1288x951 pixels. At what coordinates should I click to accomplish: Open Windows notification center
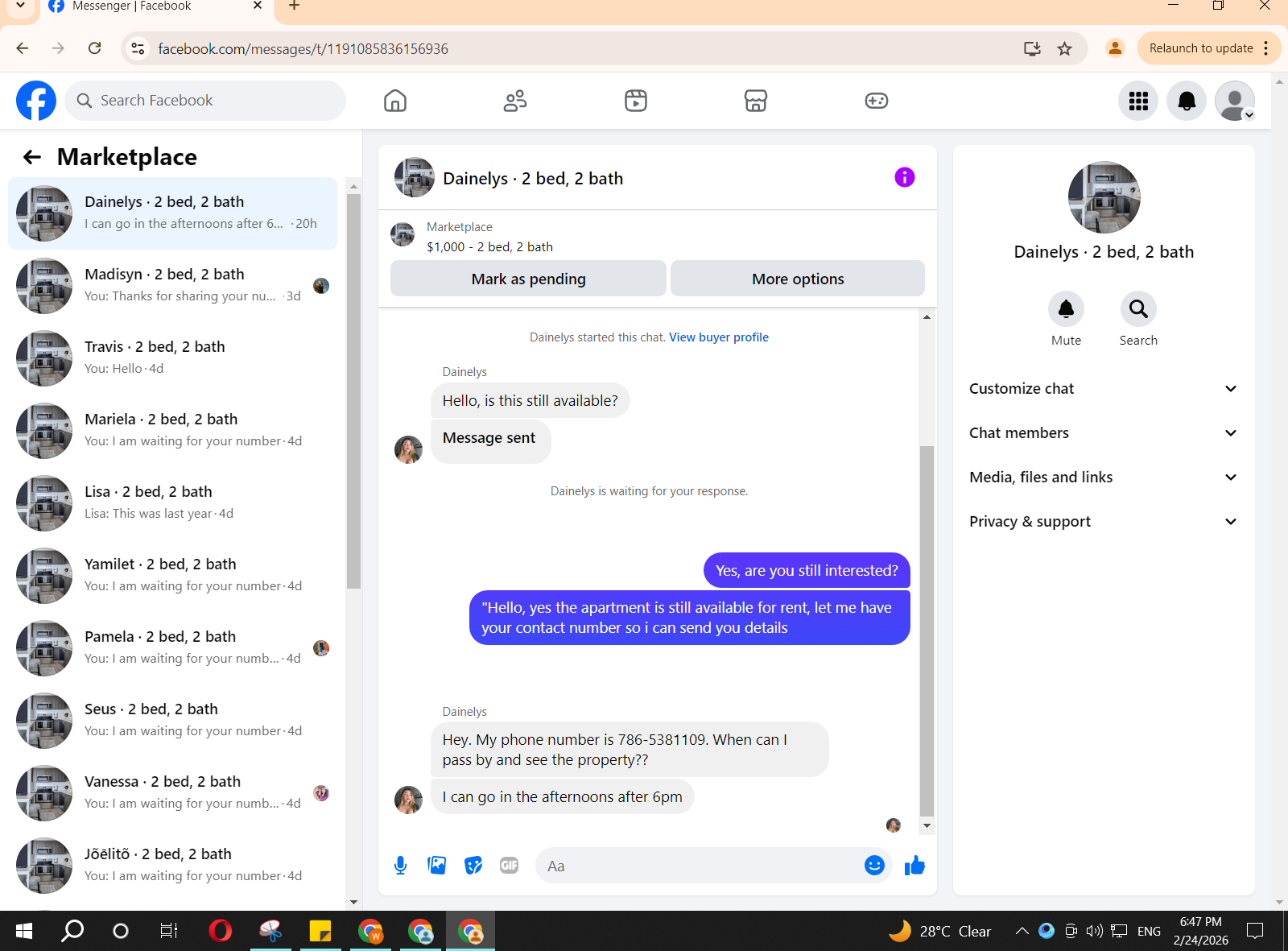(1255, 931)
